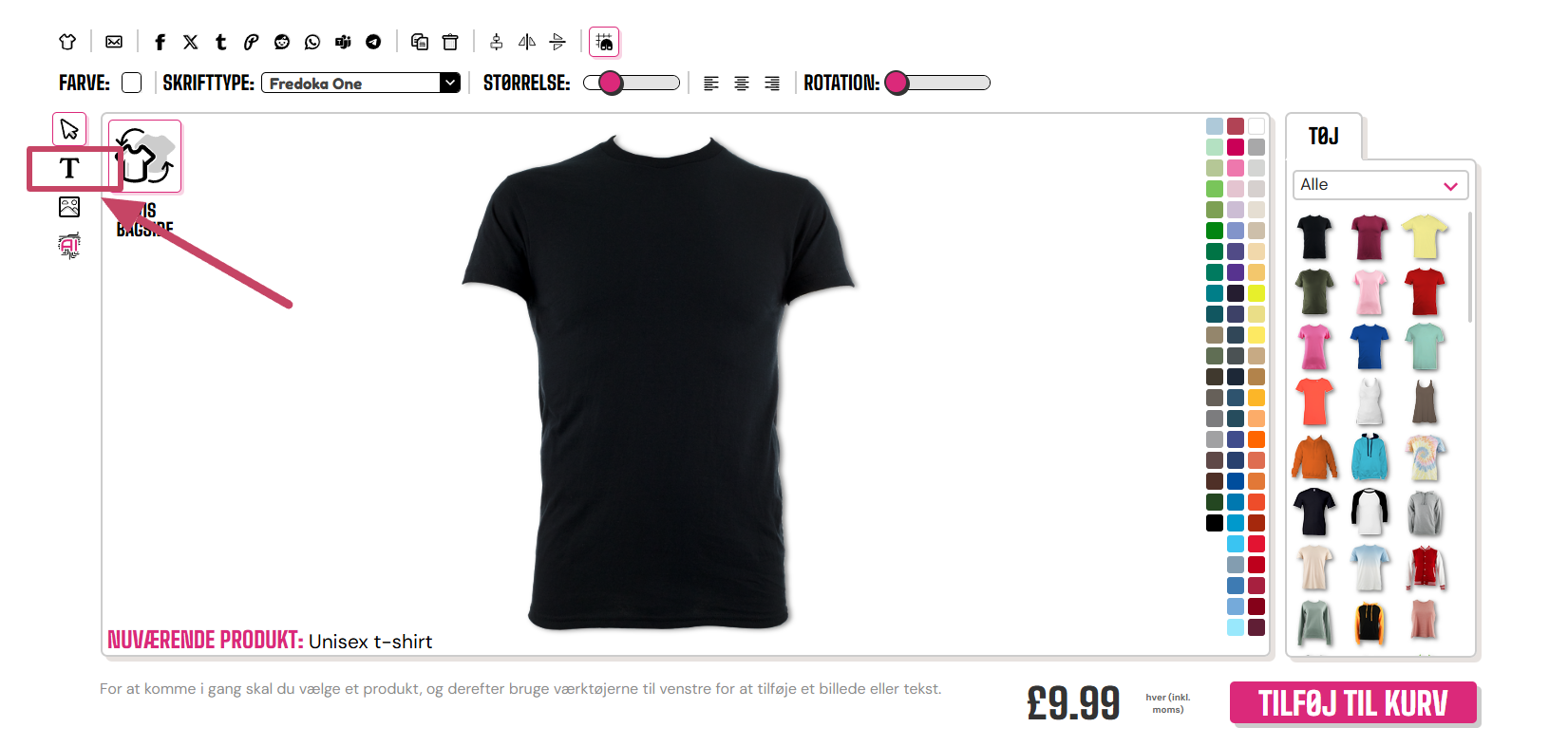
Task: Pick the orange hoodie thumbnail
Action: click(1314, 457)
